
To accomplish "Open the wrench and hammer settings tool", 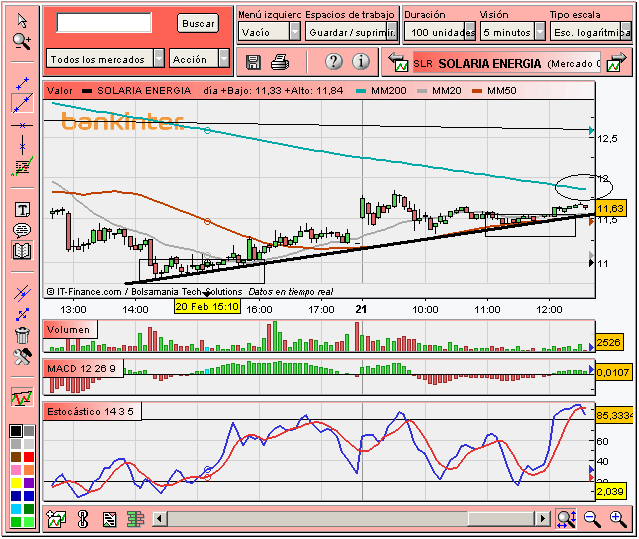I will pyautogui.click(x=22, y=356).
